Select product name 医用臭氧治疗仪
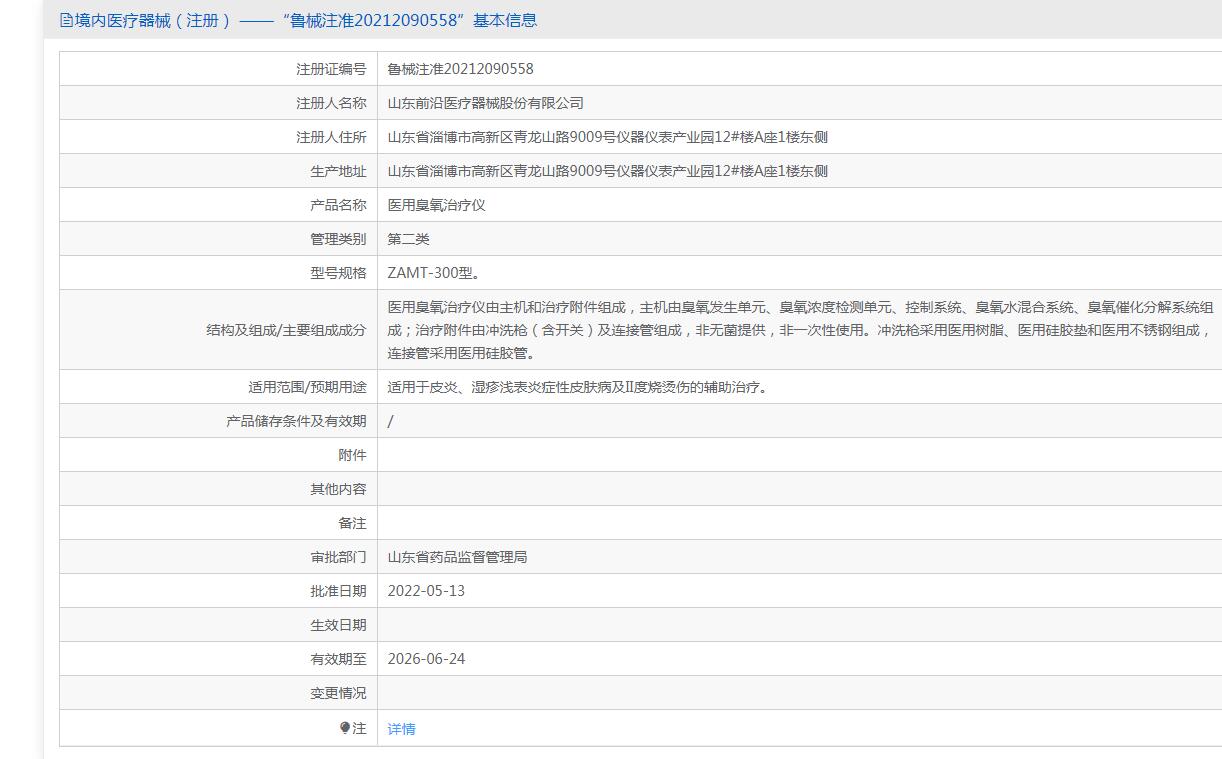Image resolution: width=1222 pixels, height=759 pixels. pyautogui.click(x=436, y=205)
